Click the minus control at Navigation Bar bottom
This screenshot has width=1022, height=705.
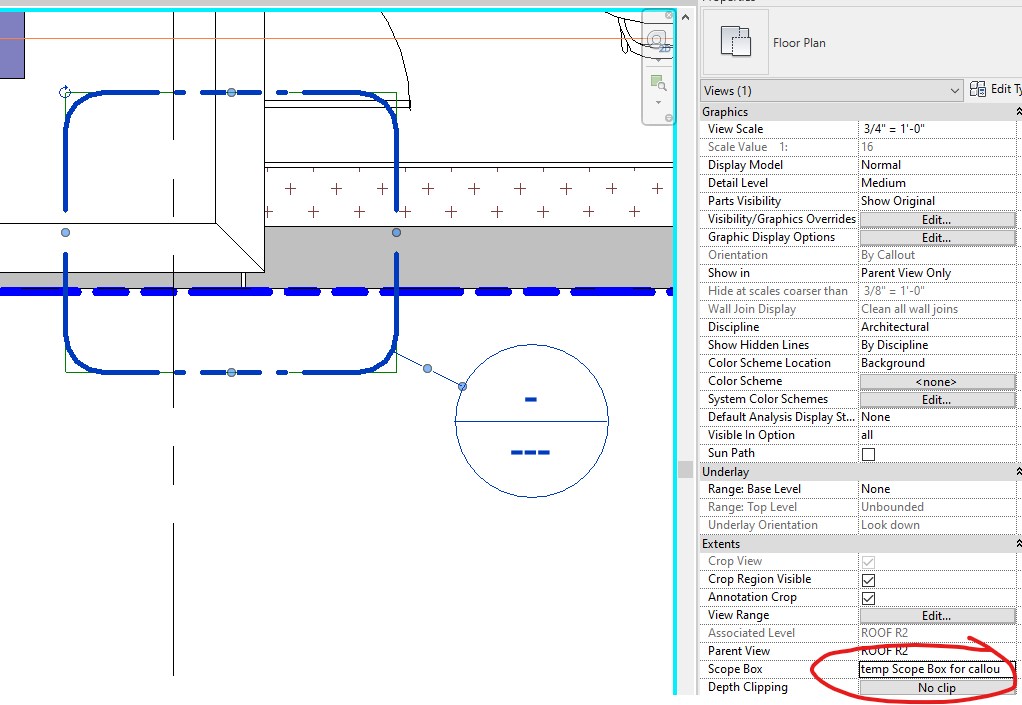click(669, 117)
